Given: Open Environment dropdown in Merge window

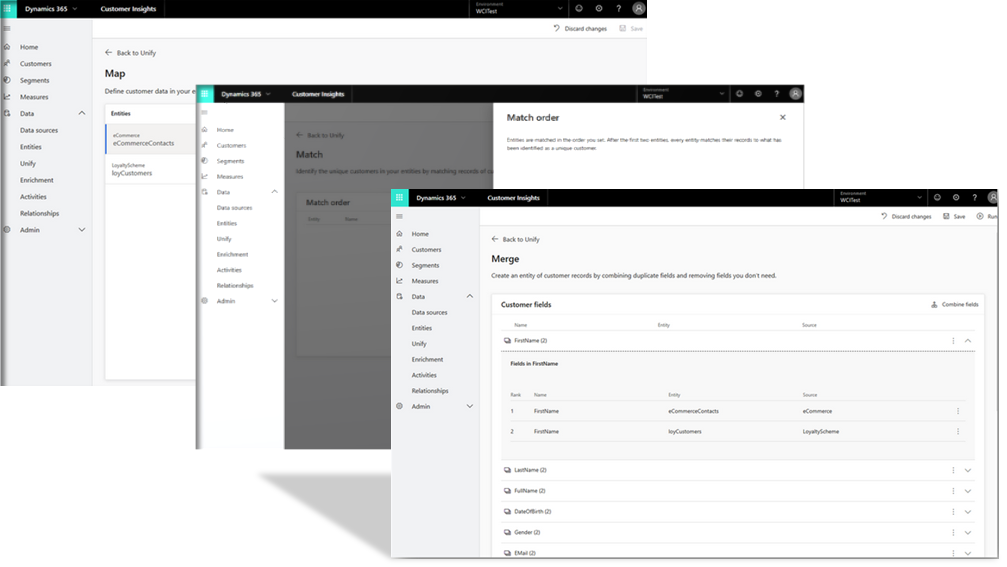Looking at the screenshot, I should click(881, 198).
